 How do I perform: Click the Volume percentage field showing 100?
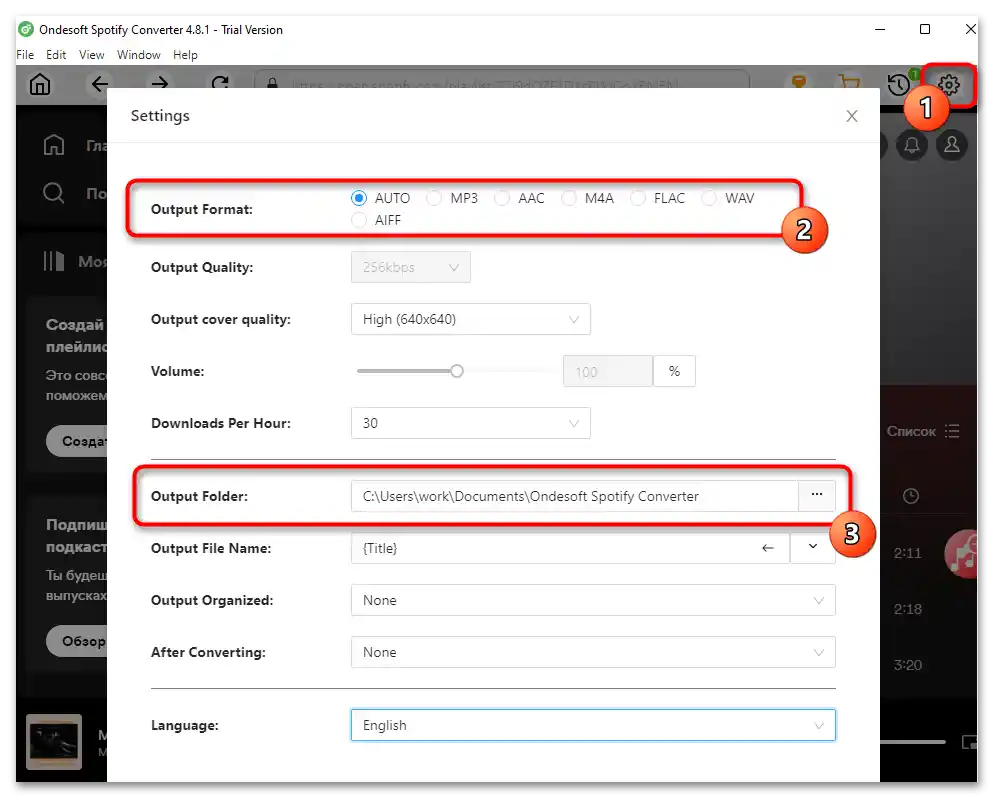(607, 372)
